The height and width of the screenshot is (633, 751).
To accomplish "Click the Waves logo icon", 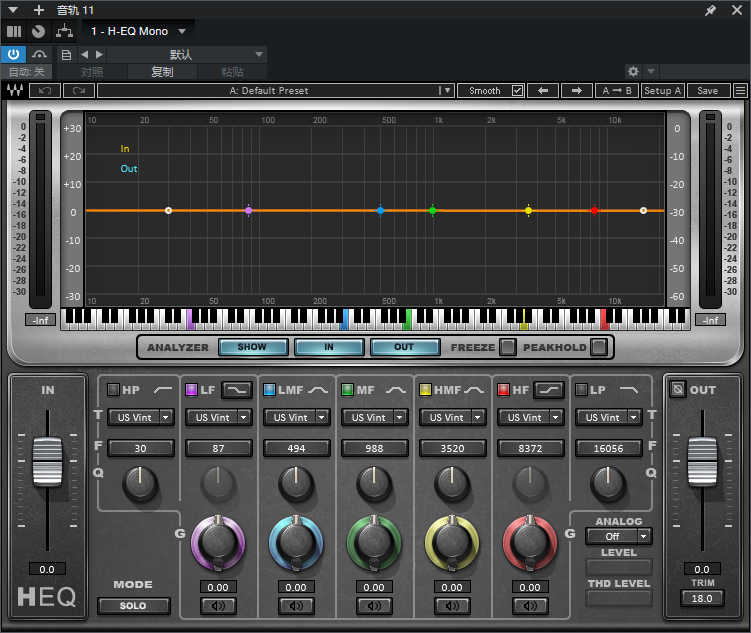I will pos(15,90).
